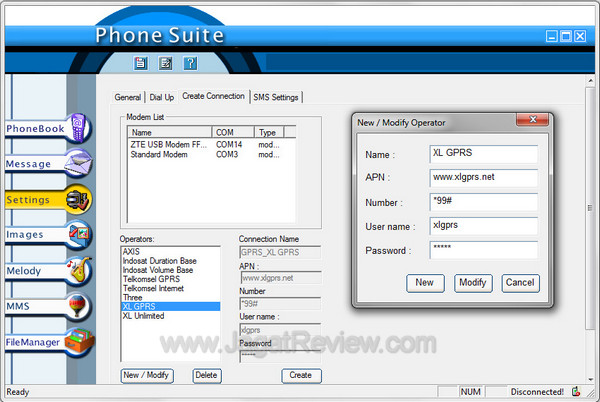This screenshot has height=402, width=600.
Task: Click the dialog User name field
Action: [484, 226]
